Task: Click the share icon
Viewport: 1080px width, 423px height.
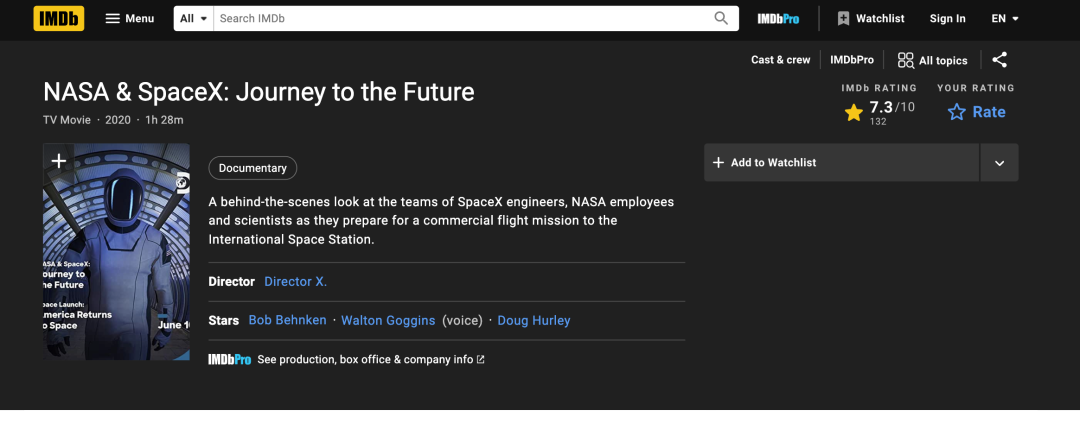Action: coord(999,60)
